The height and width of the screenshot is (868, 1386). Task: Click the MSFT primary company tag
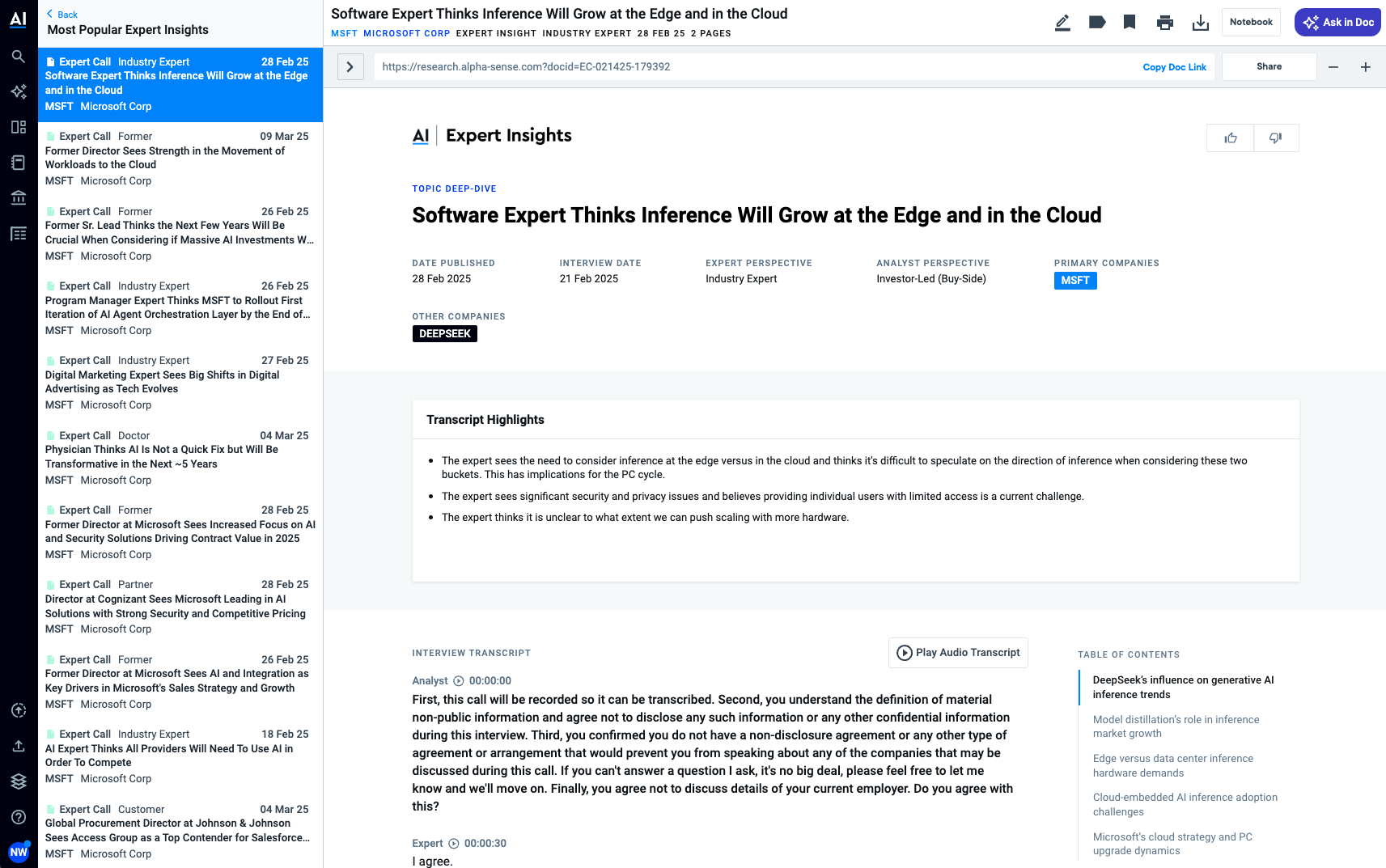point(1075,281)
